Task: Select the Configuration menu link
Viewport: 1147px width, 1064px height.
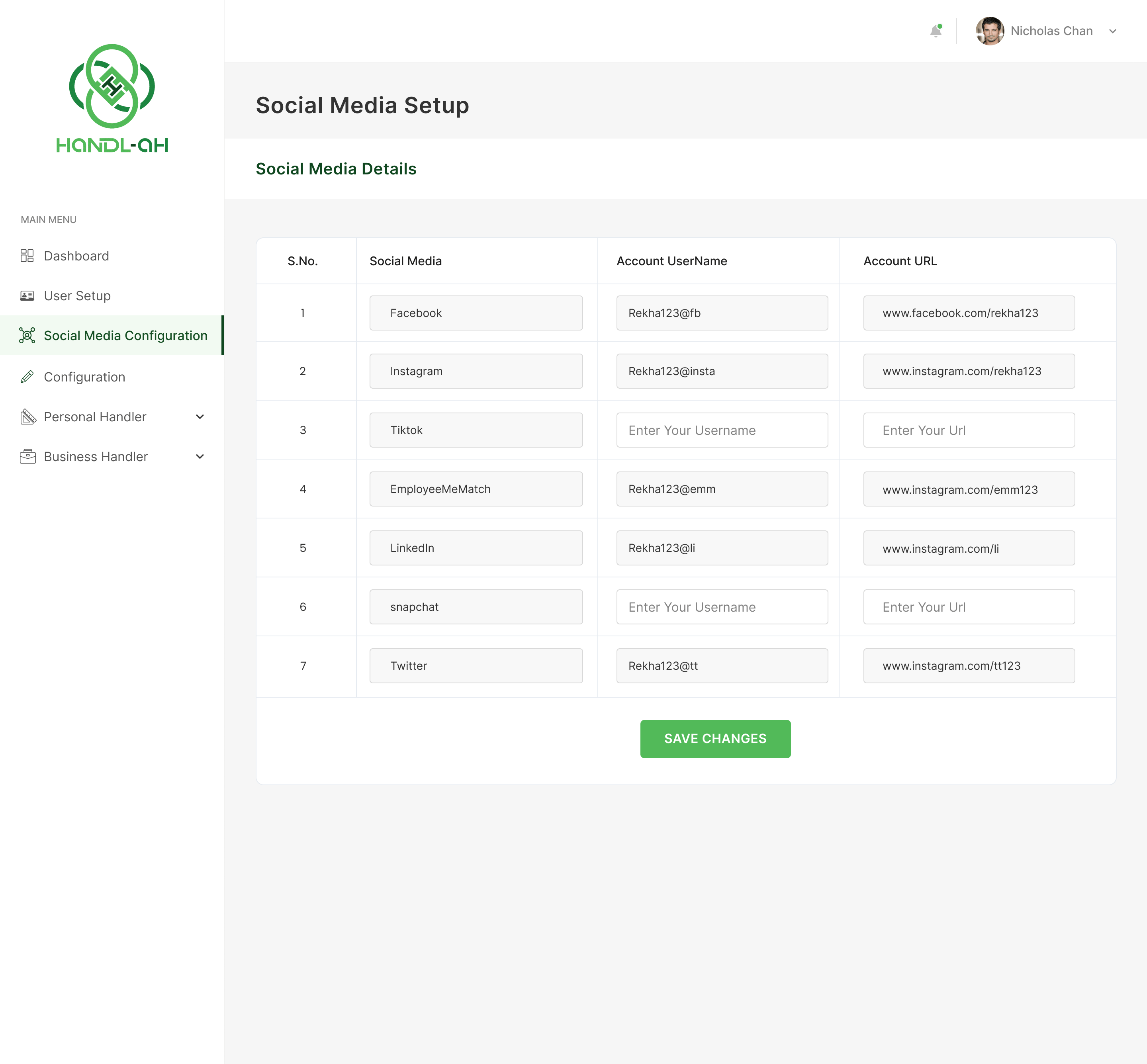Action: (x=85, y=377)
